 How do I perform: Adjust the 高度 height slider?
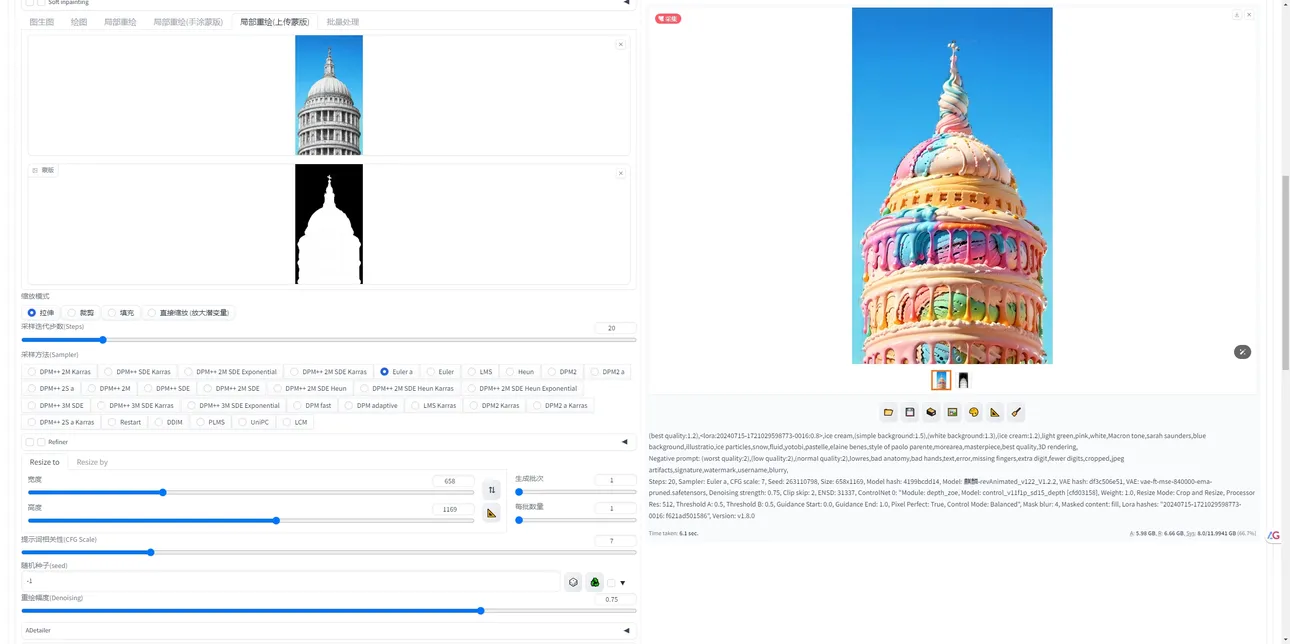[x=251, y=520]
